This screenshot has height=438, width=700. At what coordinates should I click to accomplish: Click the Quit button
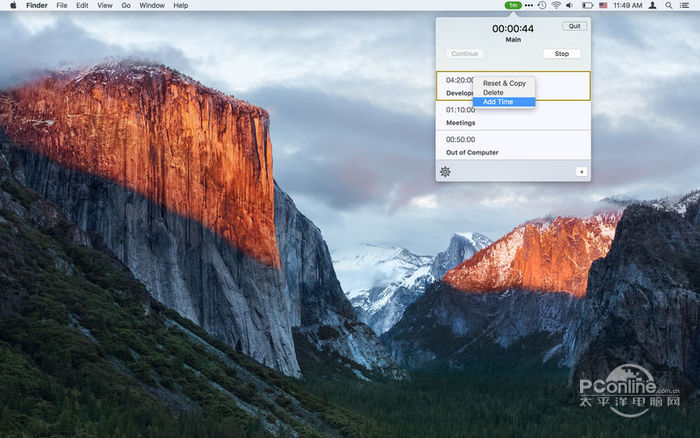click(574, 26)
